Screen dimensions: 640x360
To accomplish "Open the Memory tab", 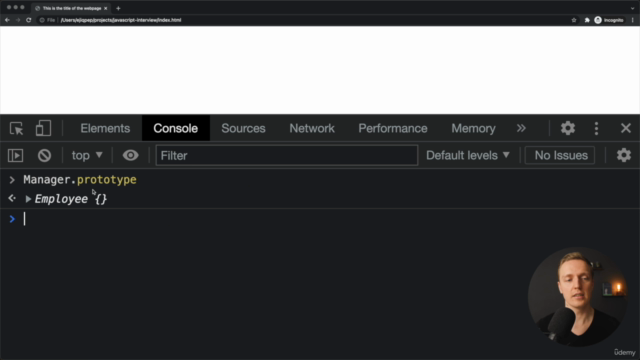I will coord(473,128).
